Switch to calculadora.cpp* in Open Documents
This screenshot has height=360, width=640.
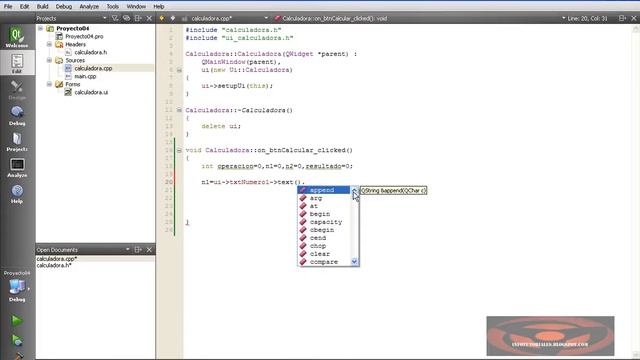[57, 259]
